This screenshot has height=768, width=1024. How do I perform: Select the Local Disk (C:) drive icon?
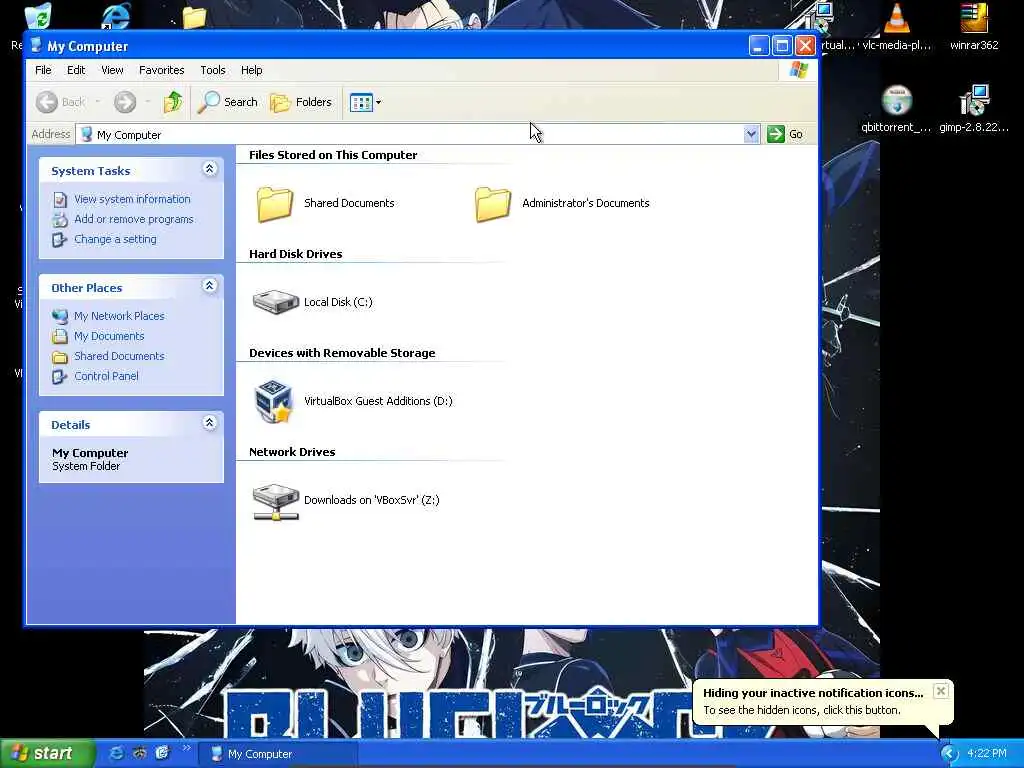[x=276, y=302]
